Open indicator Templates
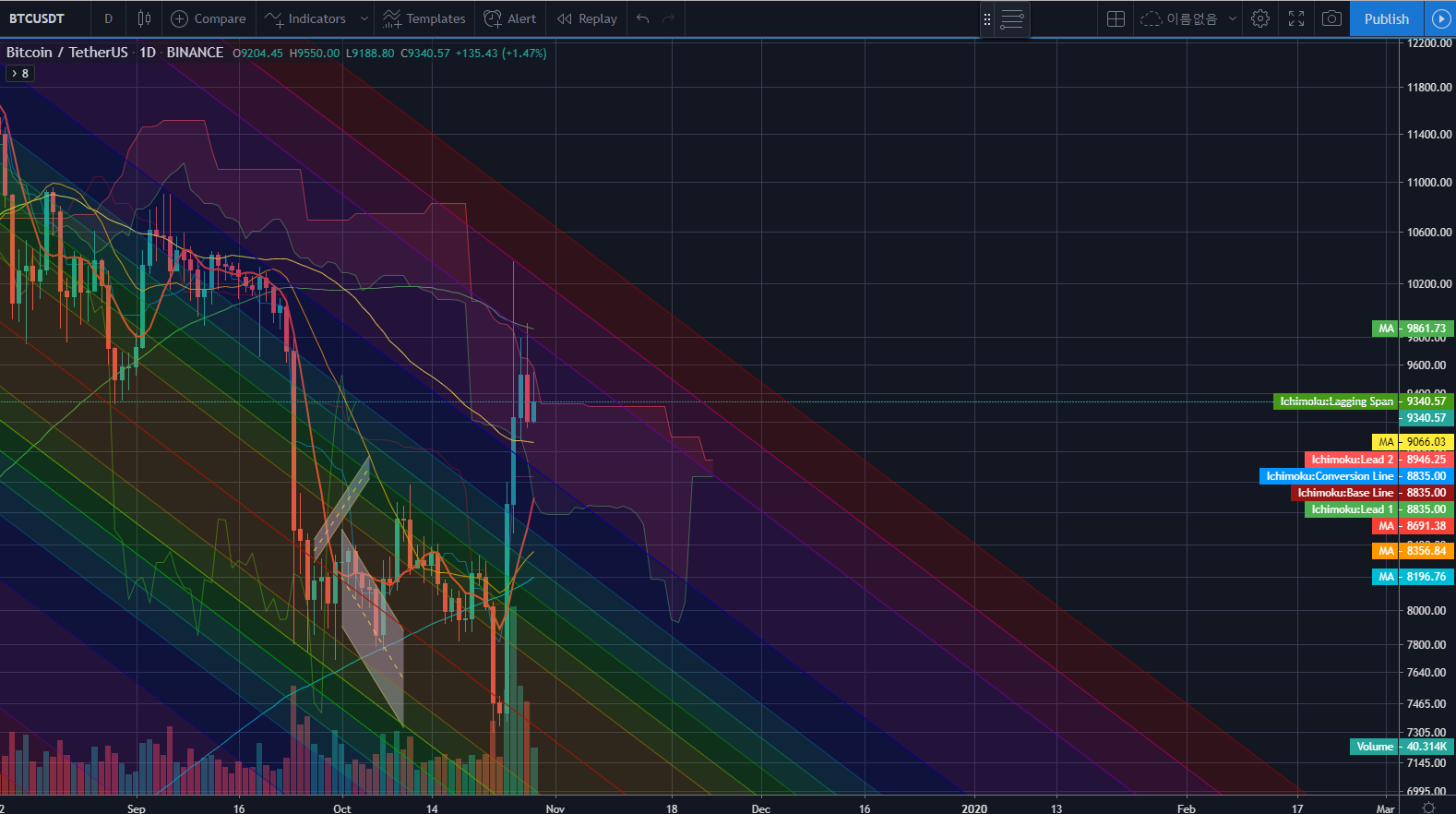 coord(424,18)
